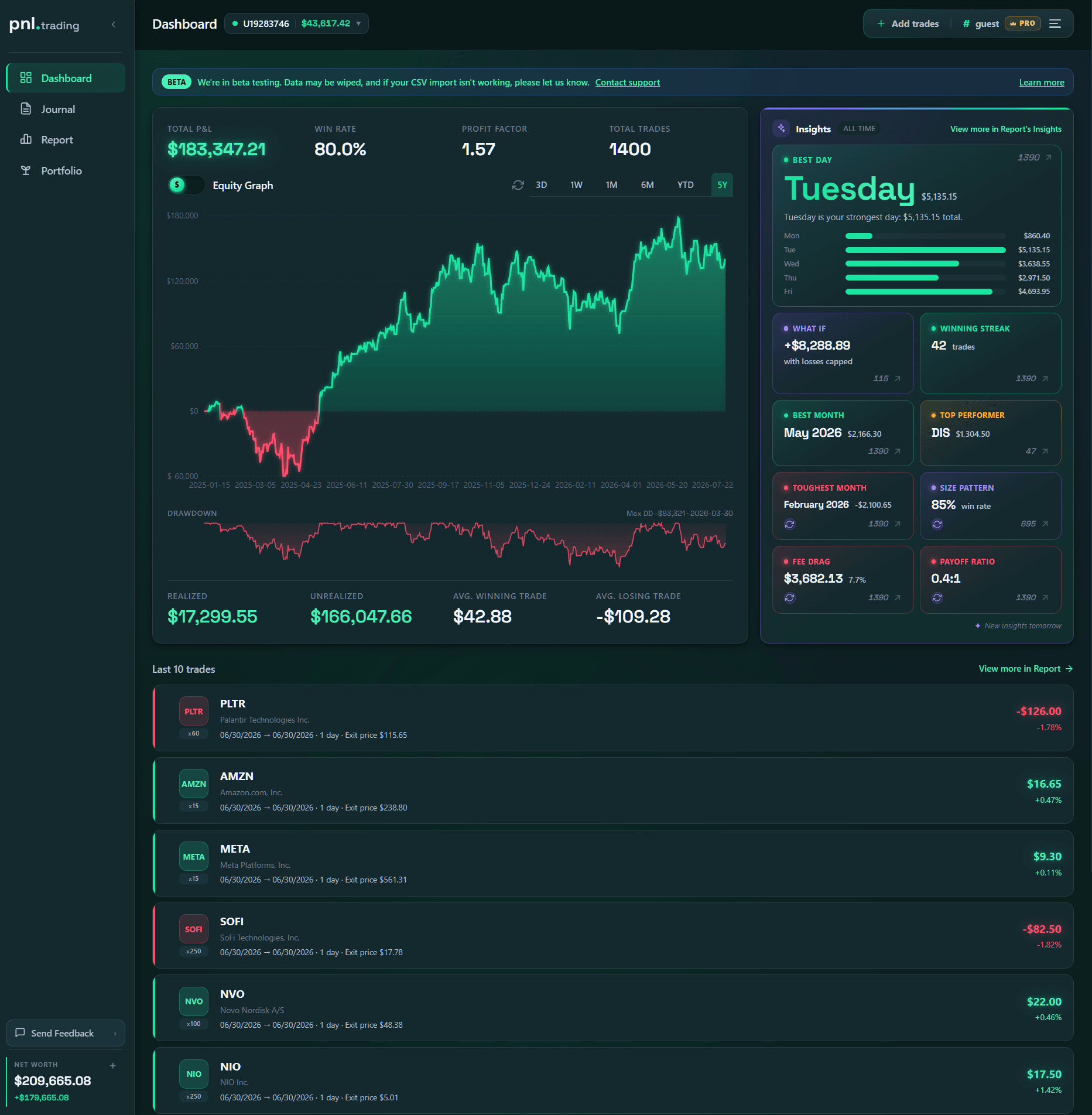Click the Add trades button

click(908, 23)
